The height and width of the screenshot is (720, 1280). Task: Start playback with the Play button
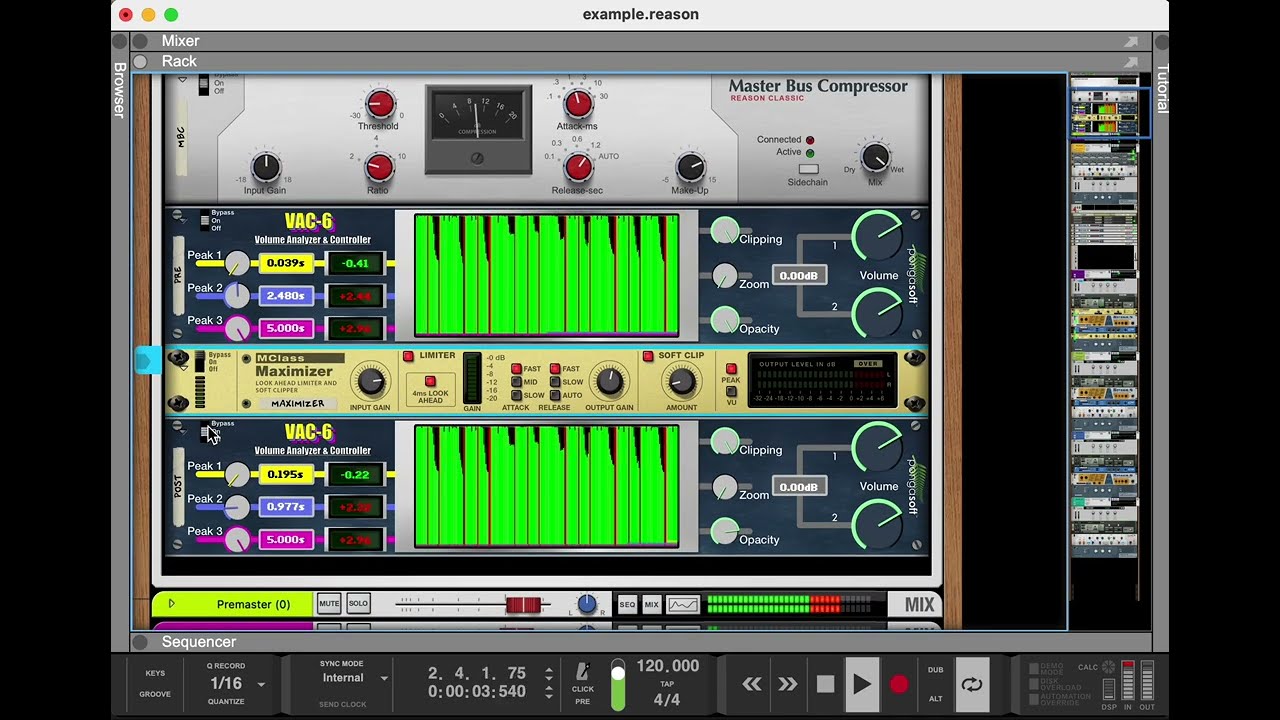pyautogui.click(x=861, y=684)
